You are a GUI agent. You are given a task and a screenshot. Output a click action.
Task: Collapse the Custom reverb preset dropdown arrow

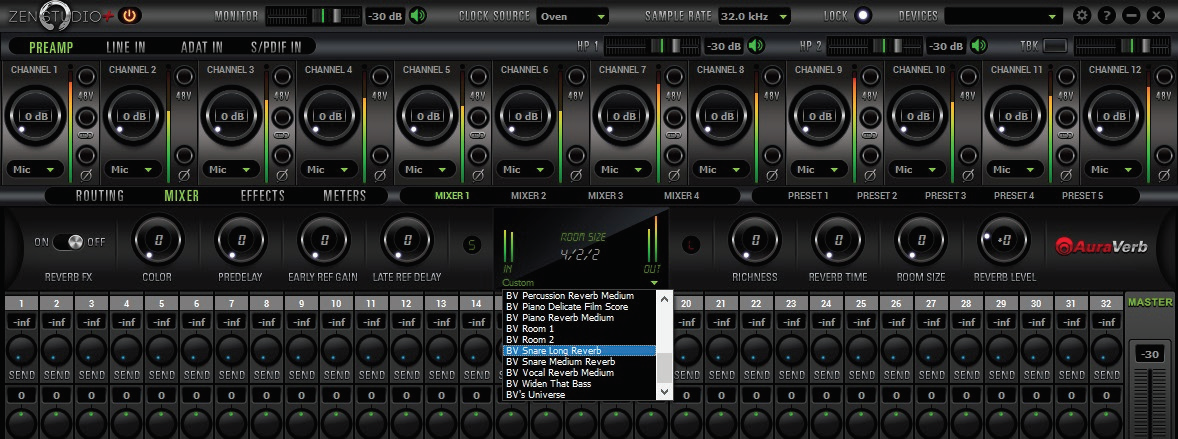click(x=655, y=283)
